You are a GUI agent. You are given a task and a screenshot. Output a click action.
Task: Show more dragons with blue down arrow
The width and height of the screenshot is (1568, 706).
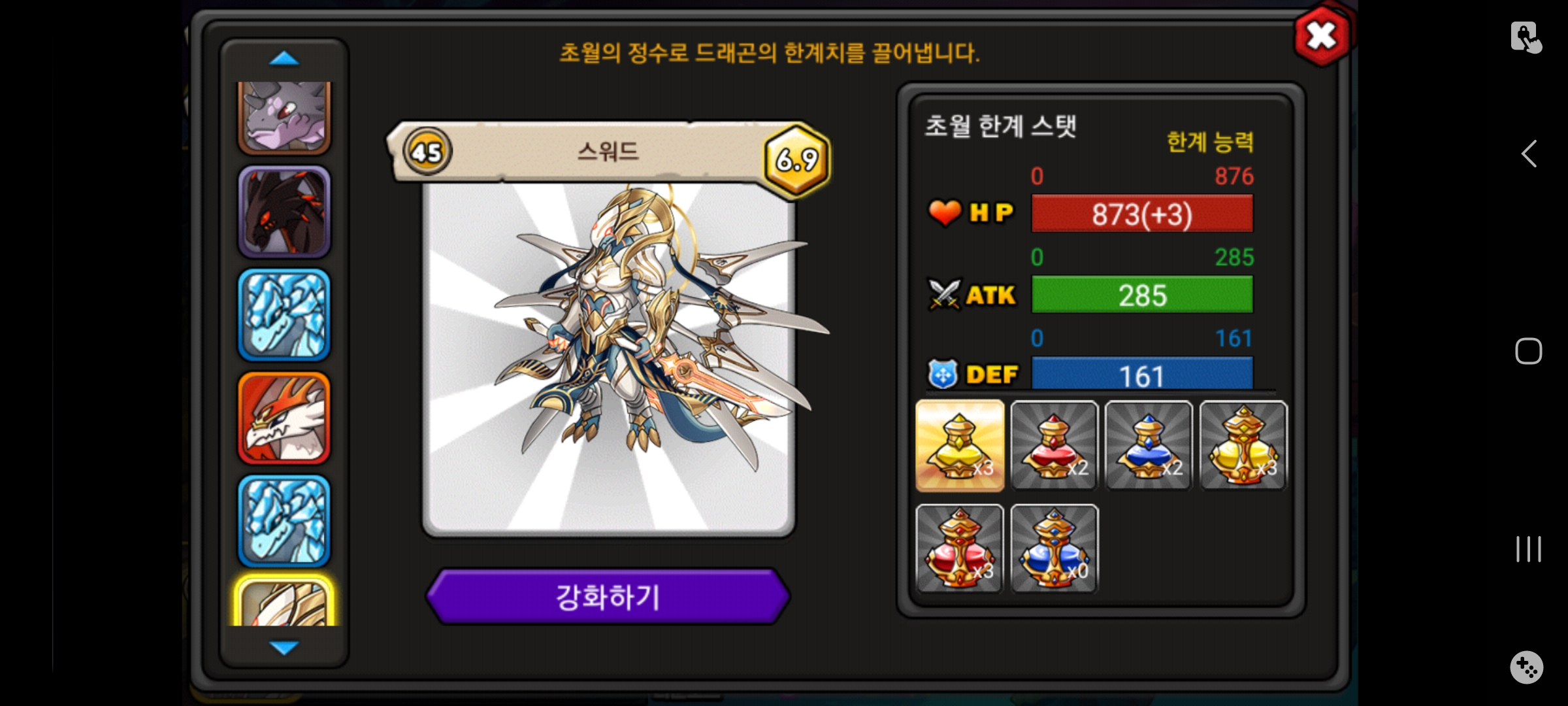click(284, 647)
